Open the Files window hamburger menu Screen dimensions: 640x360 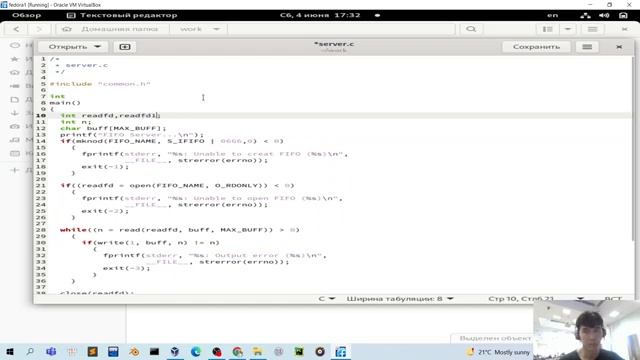[x=593, y=29]
